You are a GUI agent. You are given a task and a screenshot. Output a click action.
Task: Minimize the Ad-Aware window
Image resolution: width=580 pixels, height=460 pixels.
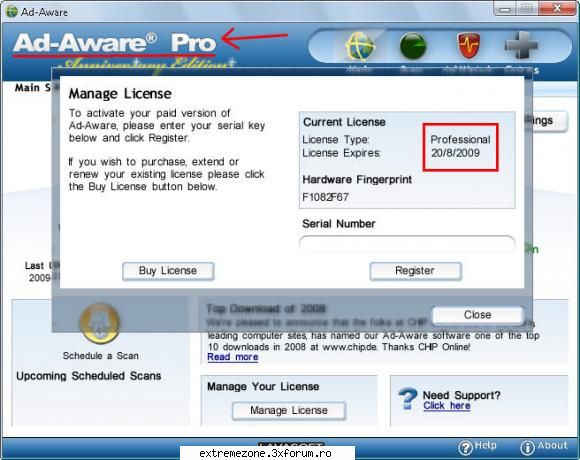coord(505,9)
